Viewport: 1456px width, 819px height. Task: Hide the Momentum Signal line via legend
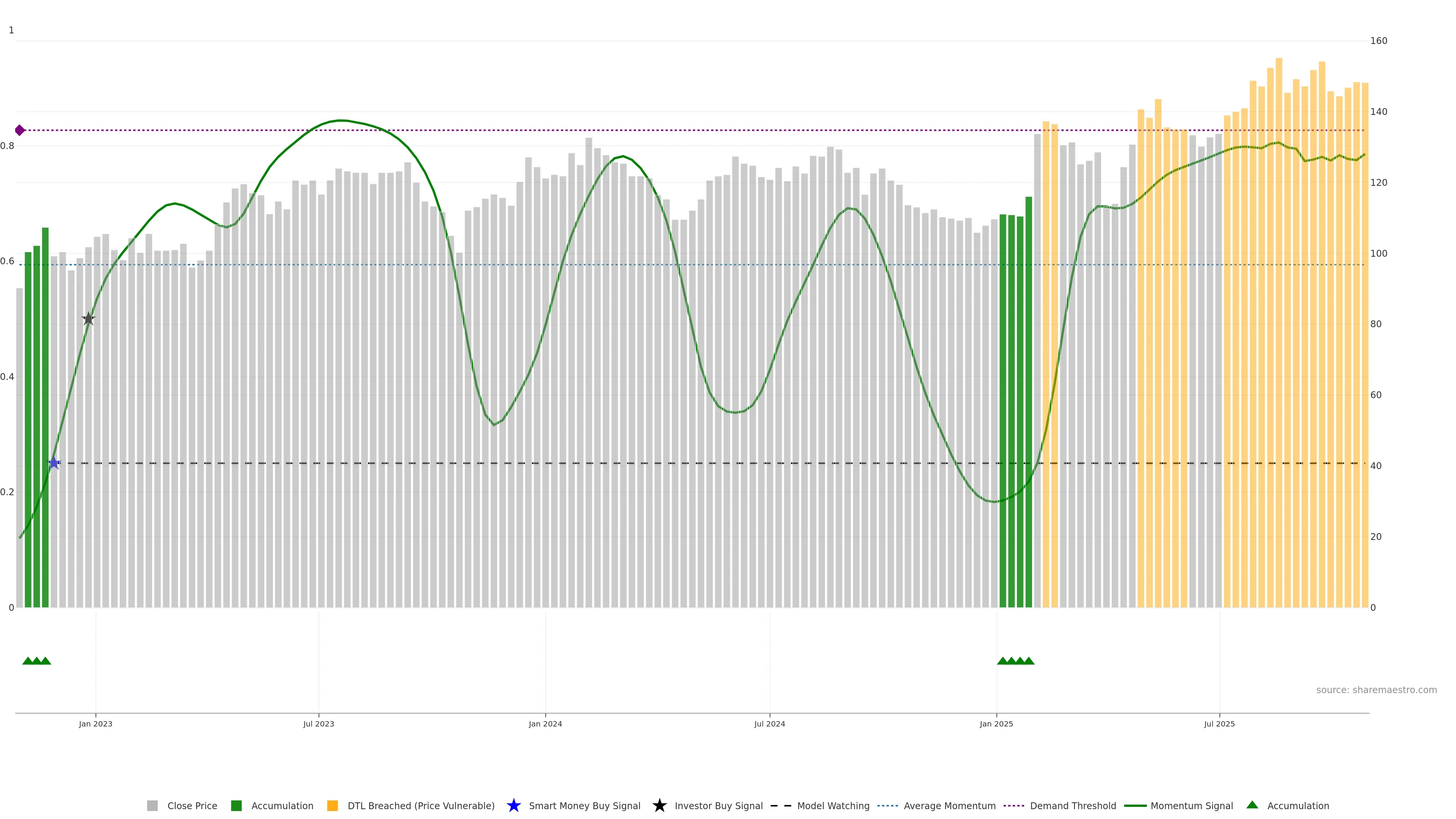(1191, 805)
